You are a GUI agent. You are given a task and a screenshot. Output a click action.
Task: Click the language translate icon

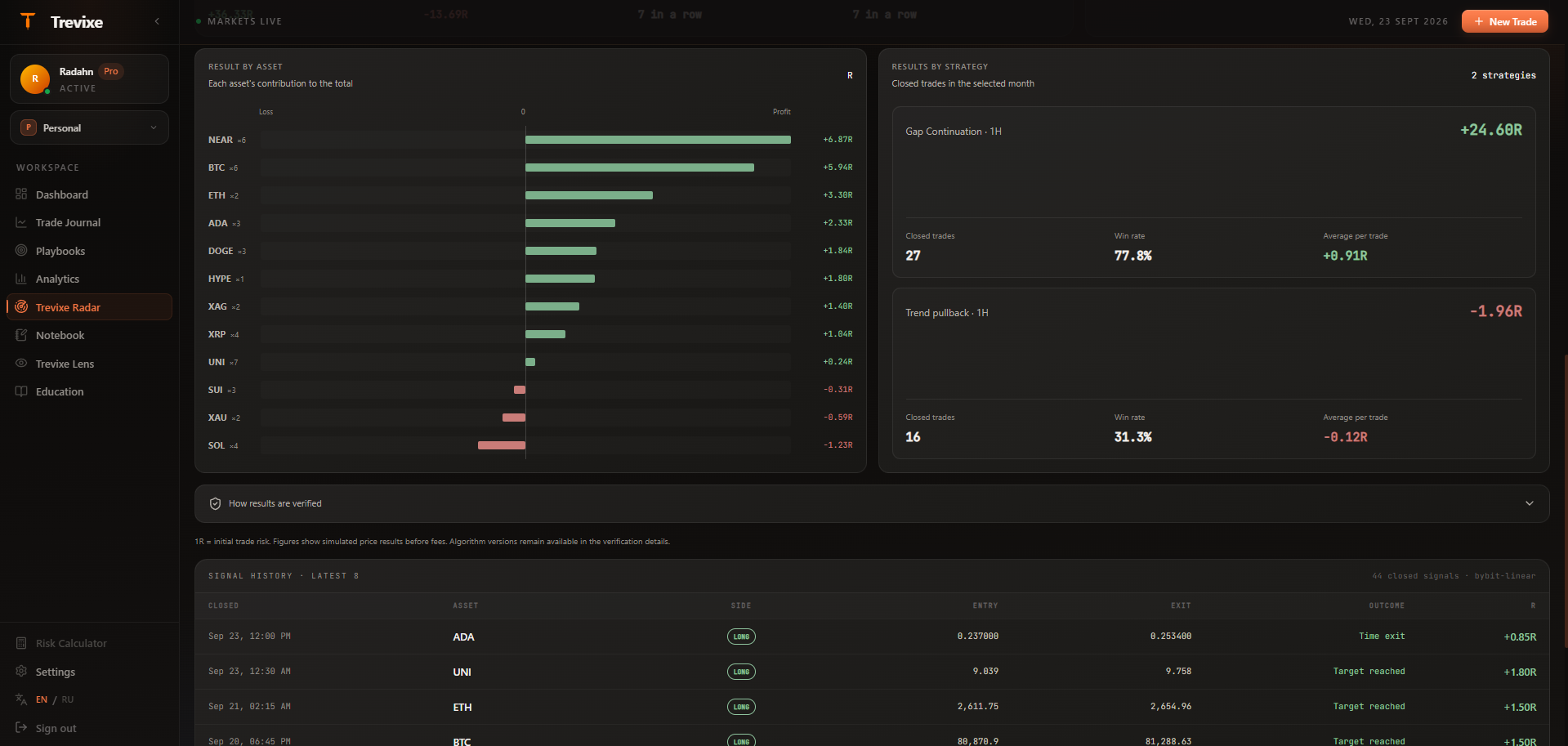(21, 699)
